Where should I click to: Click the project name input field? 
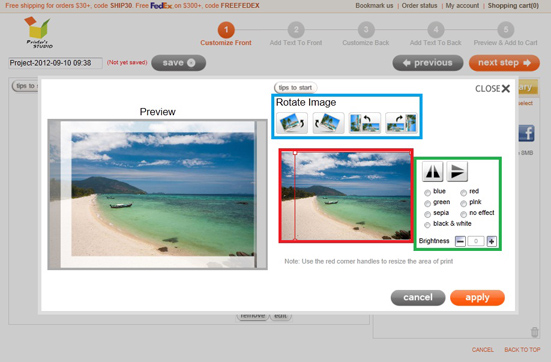click(55, 63)
